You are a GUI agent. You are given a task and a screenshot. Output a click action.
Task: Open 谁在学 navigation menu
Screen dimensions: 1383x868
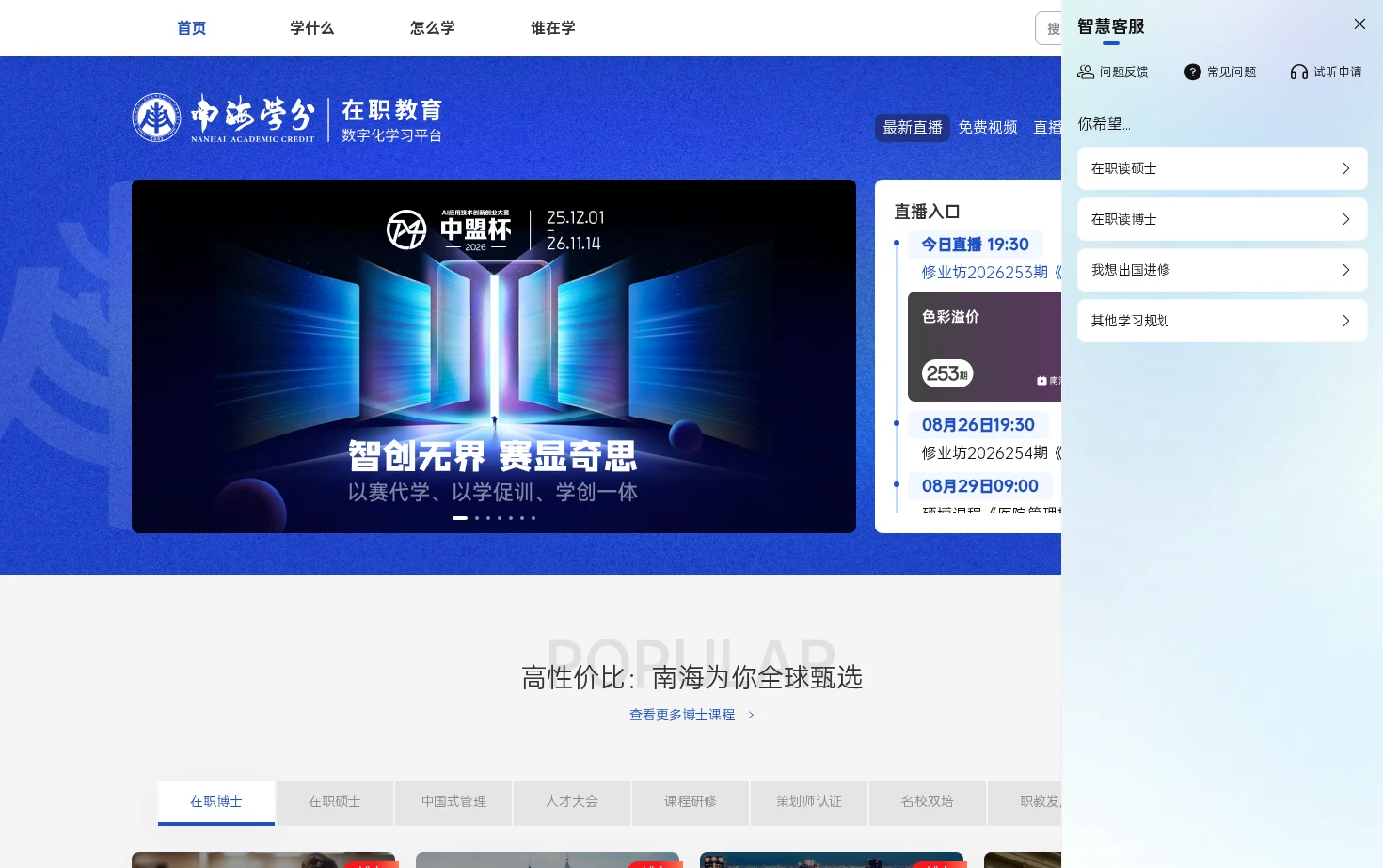[553, 28]
